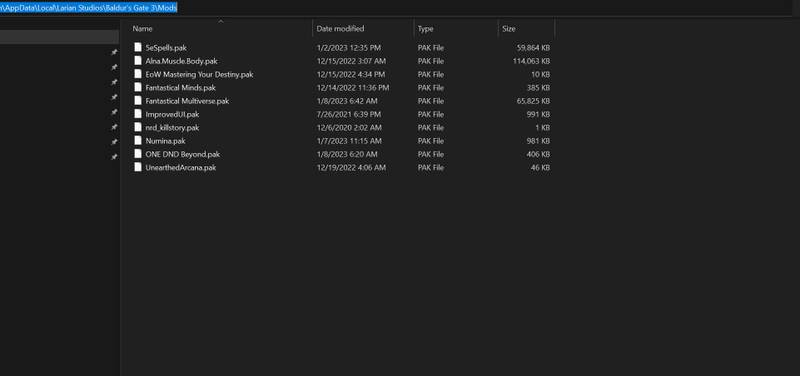
Task: Click the file icon beside Fantastical Multiverse.pak
Action: pyautogui.click(x=138, y=101)
